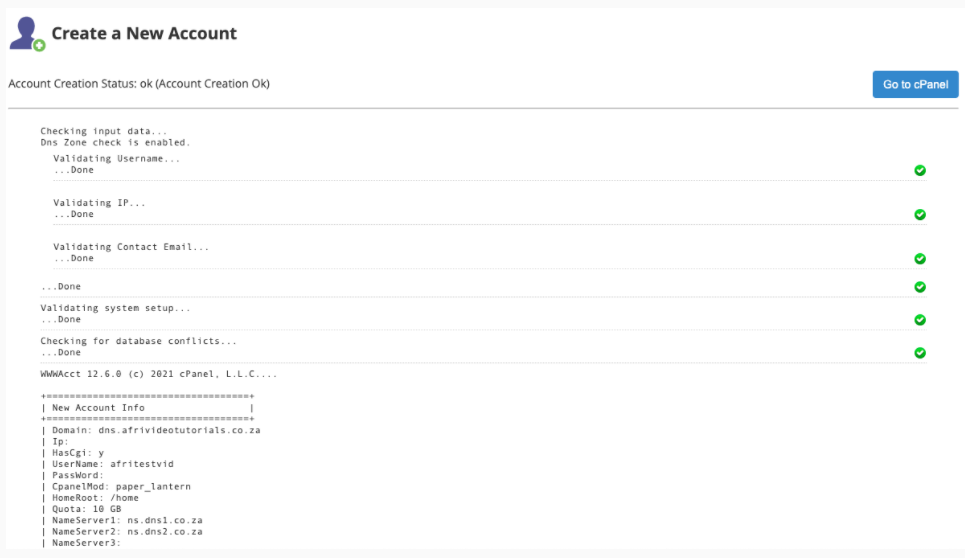Select the Validating Username text line
The height and width of the screenshot is (558, 965).
(x=117, y=159)
